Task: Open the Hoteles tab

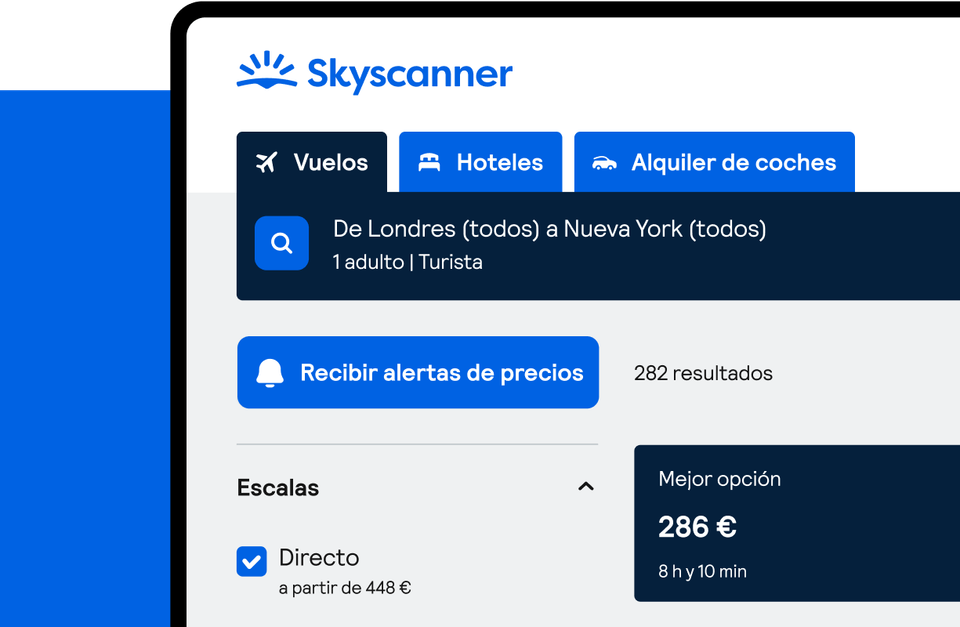Action: [481, 162]
